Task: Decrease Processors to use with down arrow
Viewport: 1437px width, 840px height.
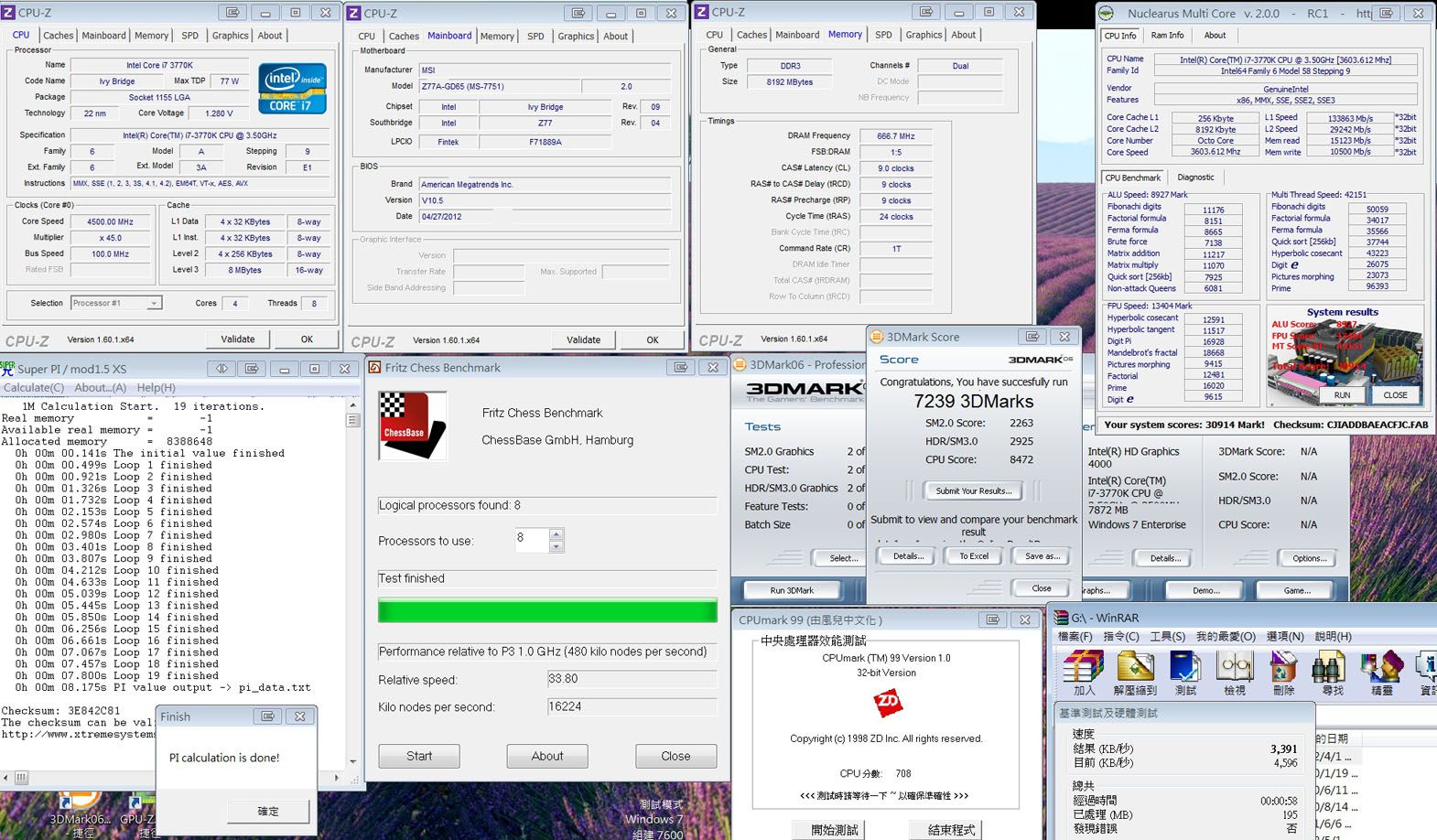Action: pos(556,546)
